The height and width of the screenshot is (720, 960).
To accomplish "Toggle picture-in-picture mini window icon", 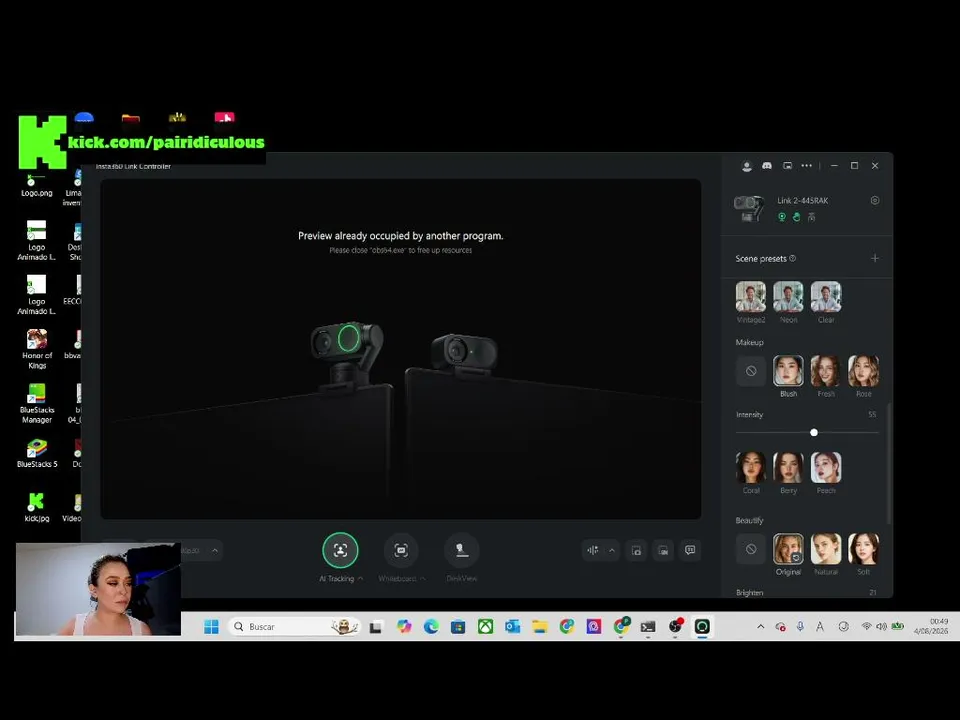I will click(787, 166).
